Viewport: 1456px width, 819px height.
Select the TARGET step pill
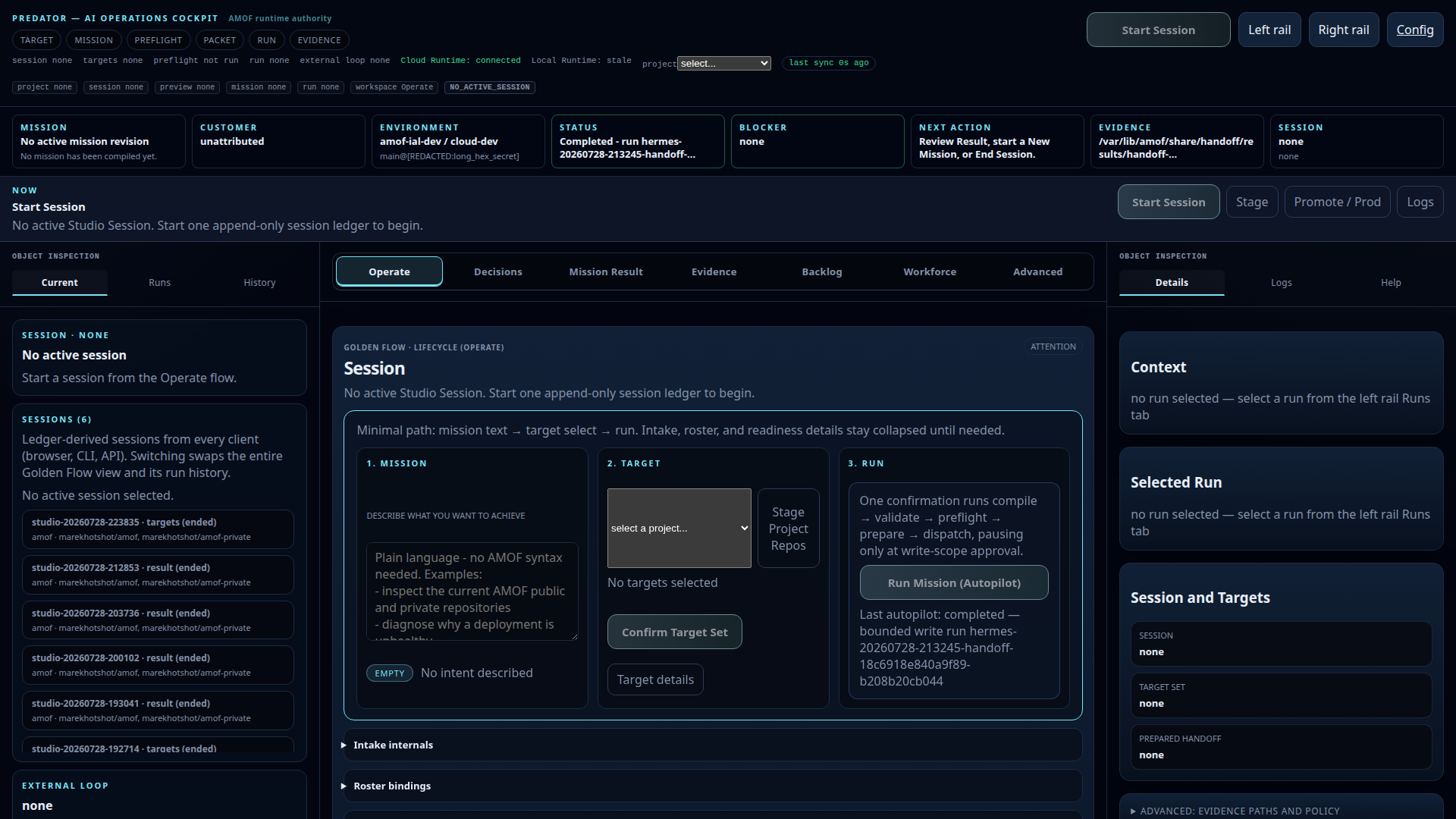tap(36, 40)
